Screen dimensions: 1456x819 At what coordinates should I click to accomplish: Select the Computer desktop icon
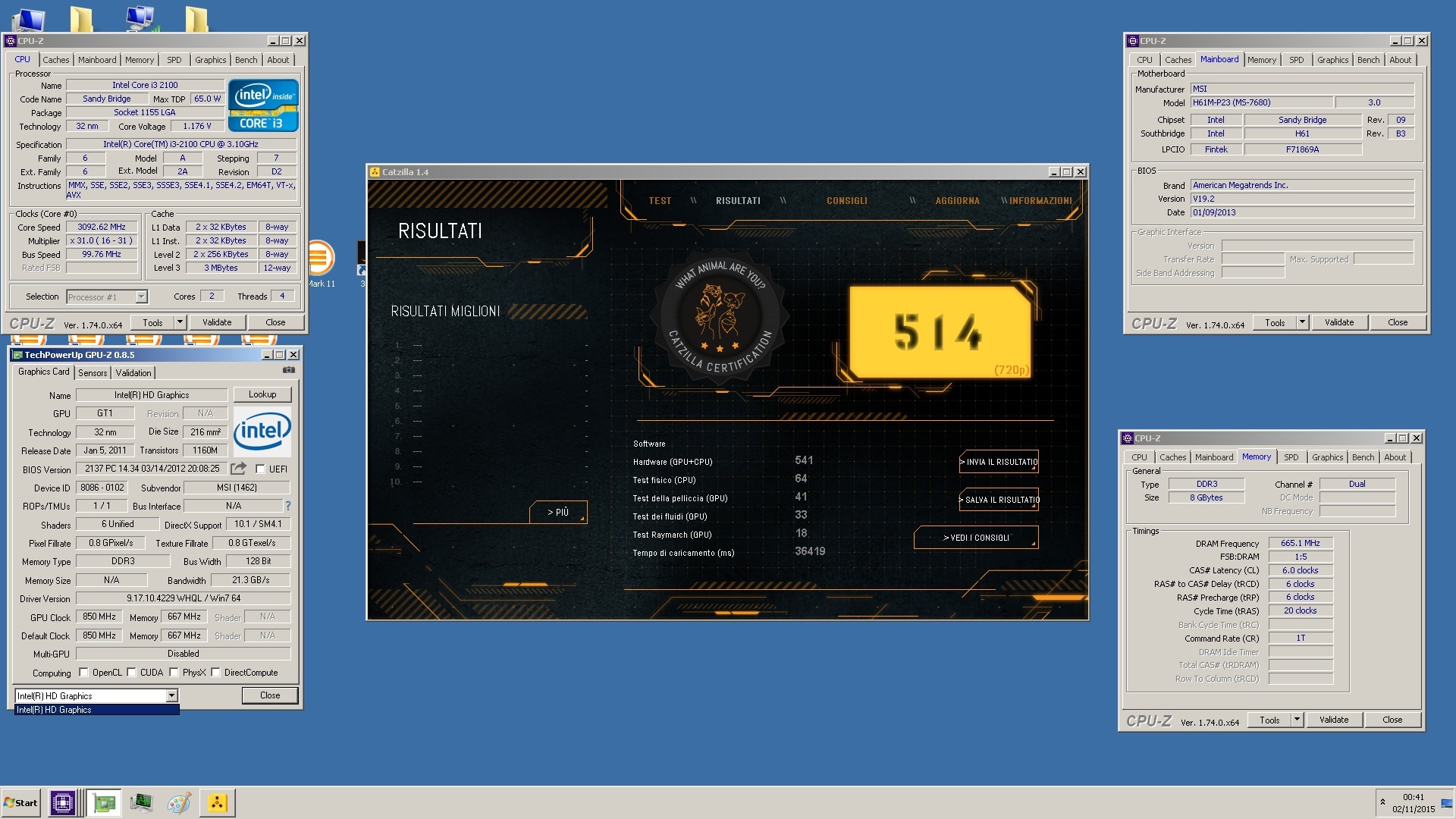click(29, 18)
